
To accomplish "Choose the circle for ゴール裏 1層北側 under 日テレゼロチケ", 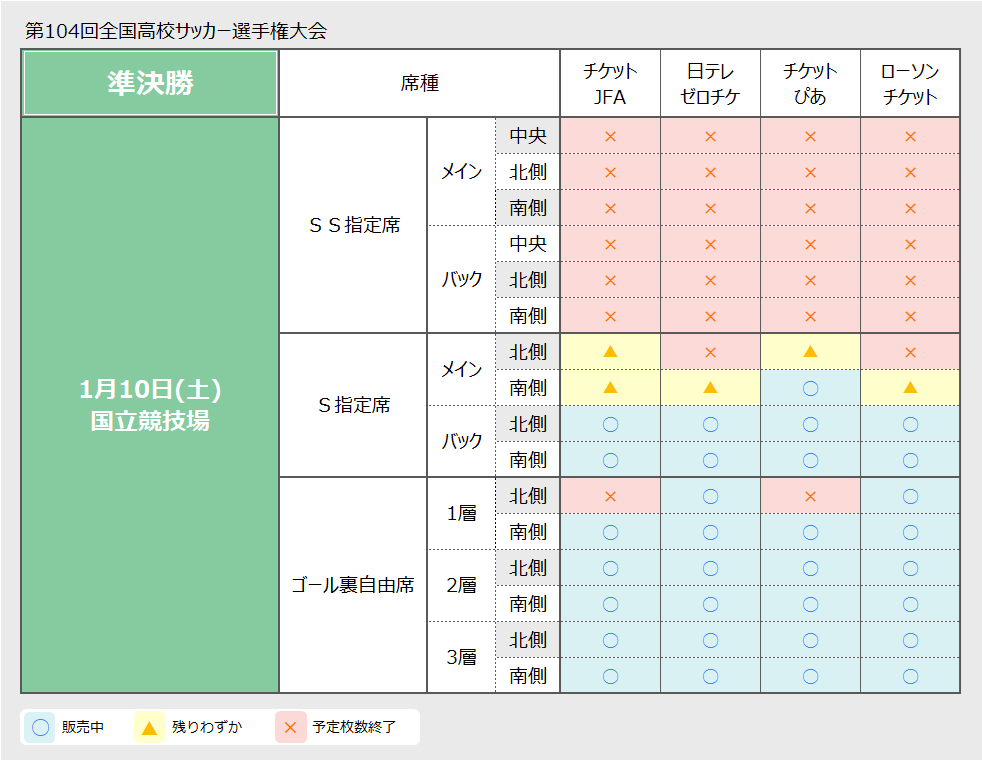I will [x=710, y=496].
